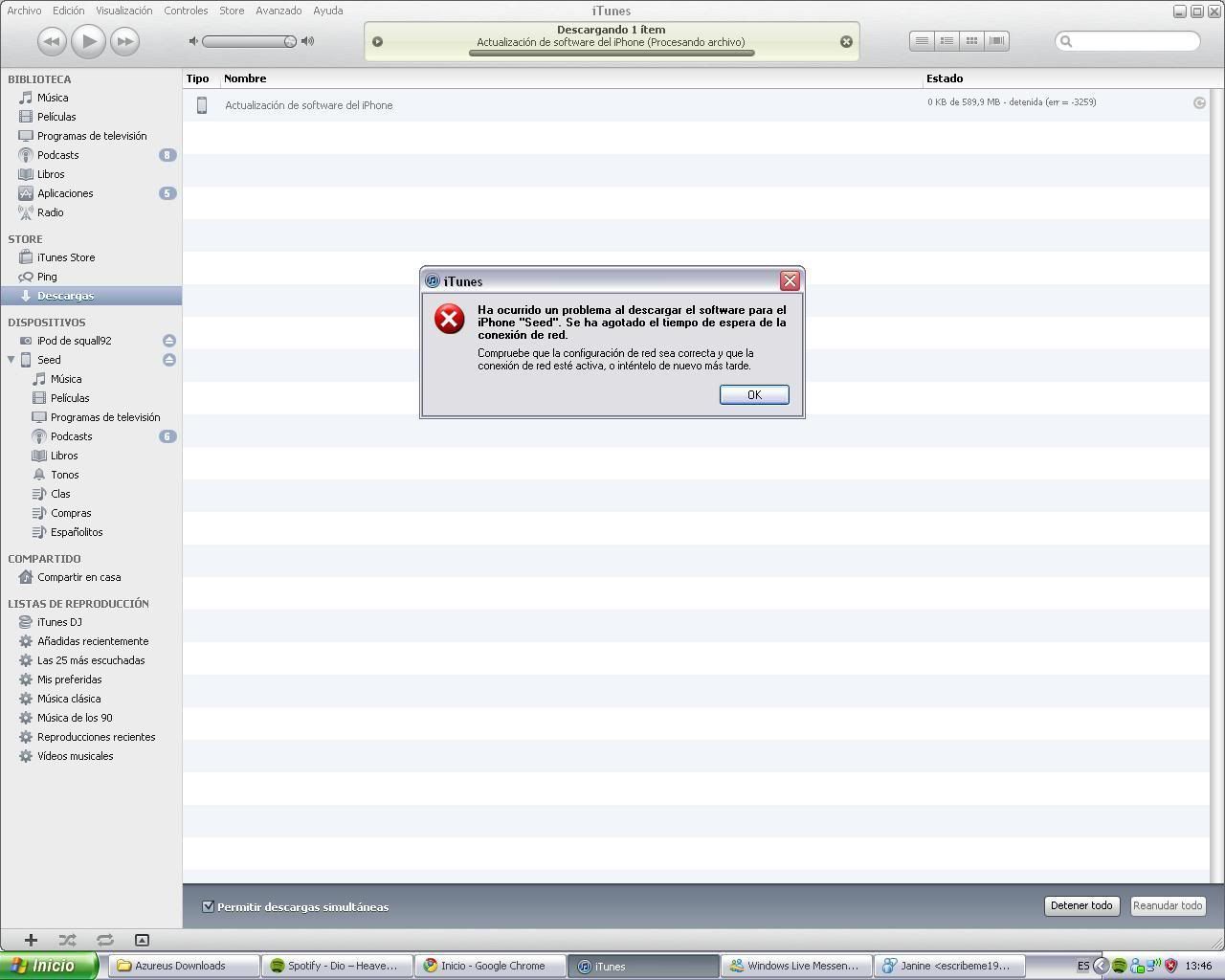Open the Archivo menu
This screenshot has height=980, width=1225.
click(x=24, y=11)
